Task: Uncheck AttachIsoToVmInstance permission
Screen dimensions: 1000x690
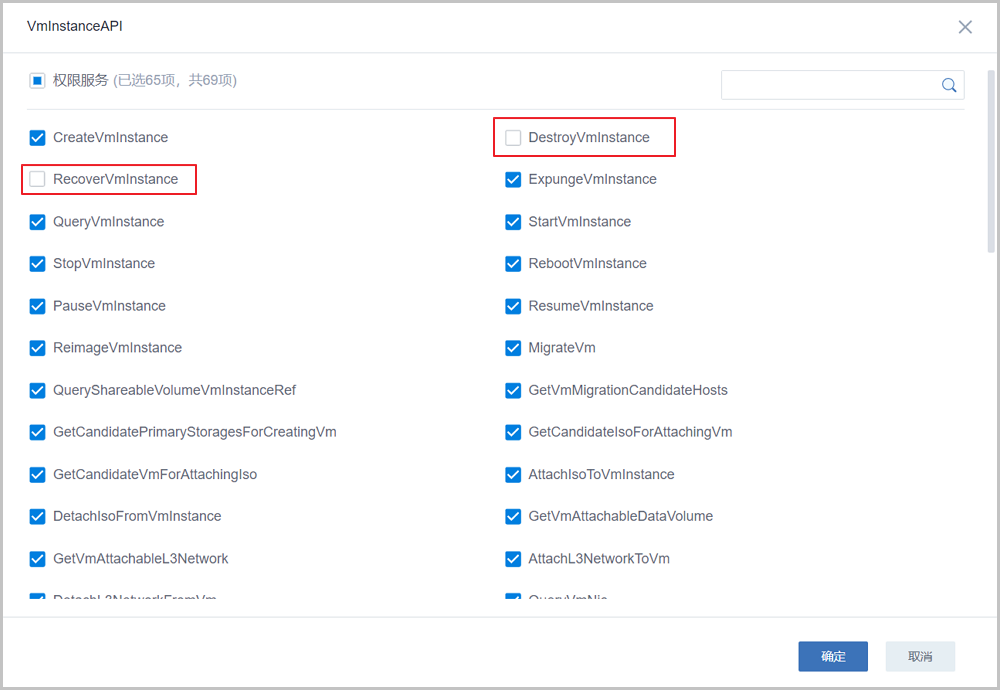Action: click(x=513, y=475)
